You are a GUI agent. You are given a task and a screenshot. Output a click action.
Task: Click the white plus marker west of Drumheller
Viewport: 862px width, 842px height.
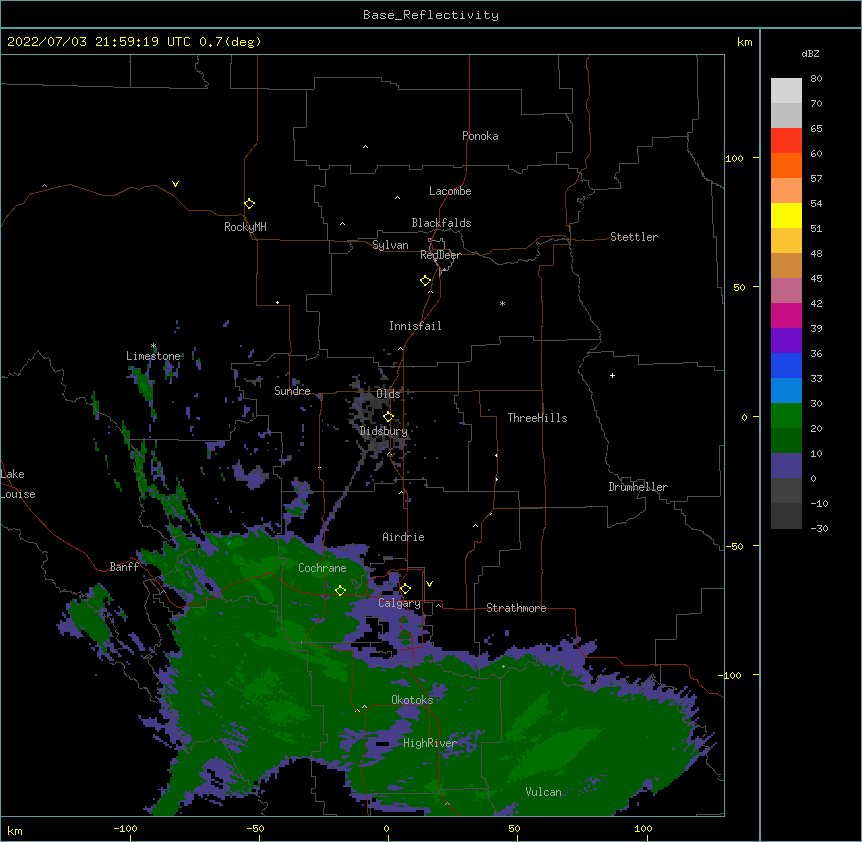[612, 375]
